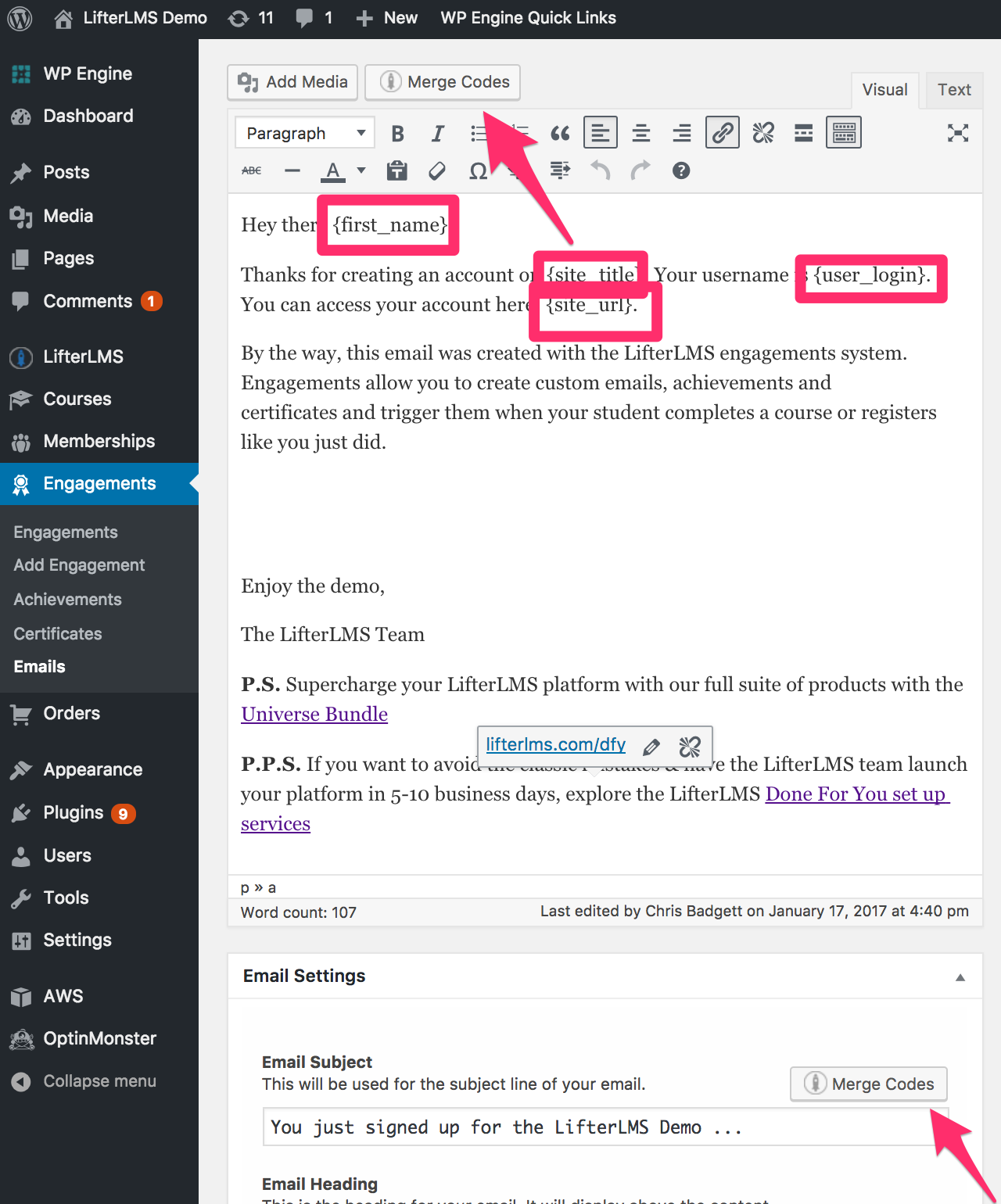Open Merge Codes for the Email Subject

point(868,1084)
